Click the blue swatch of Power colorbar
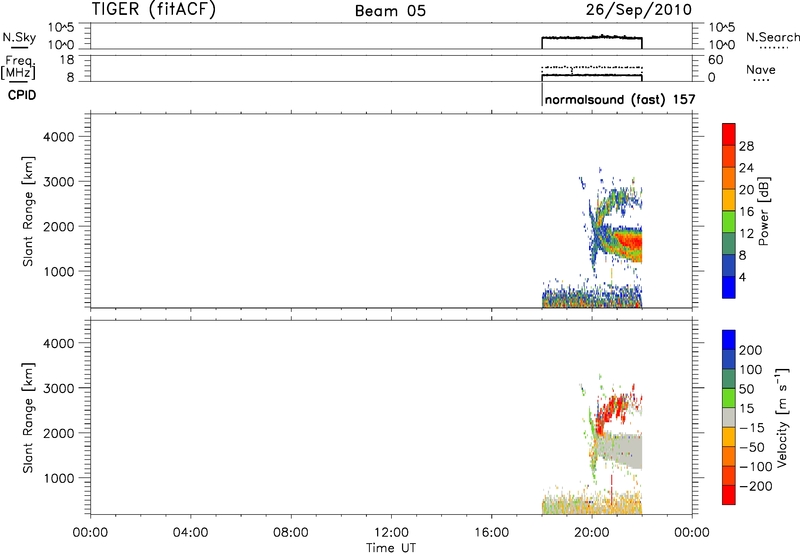 tap(729, 287)
